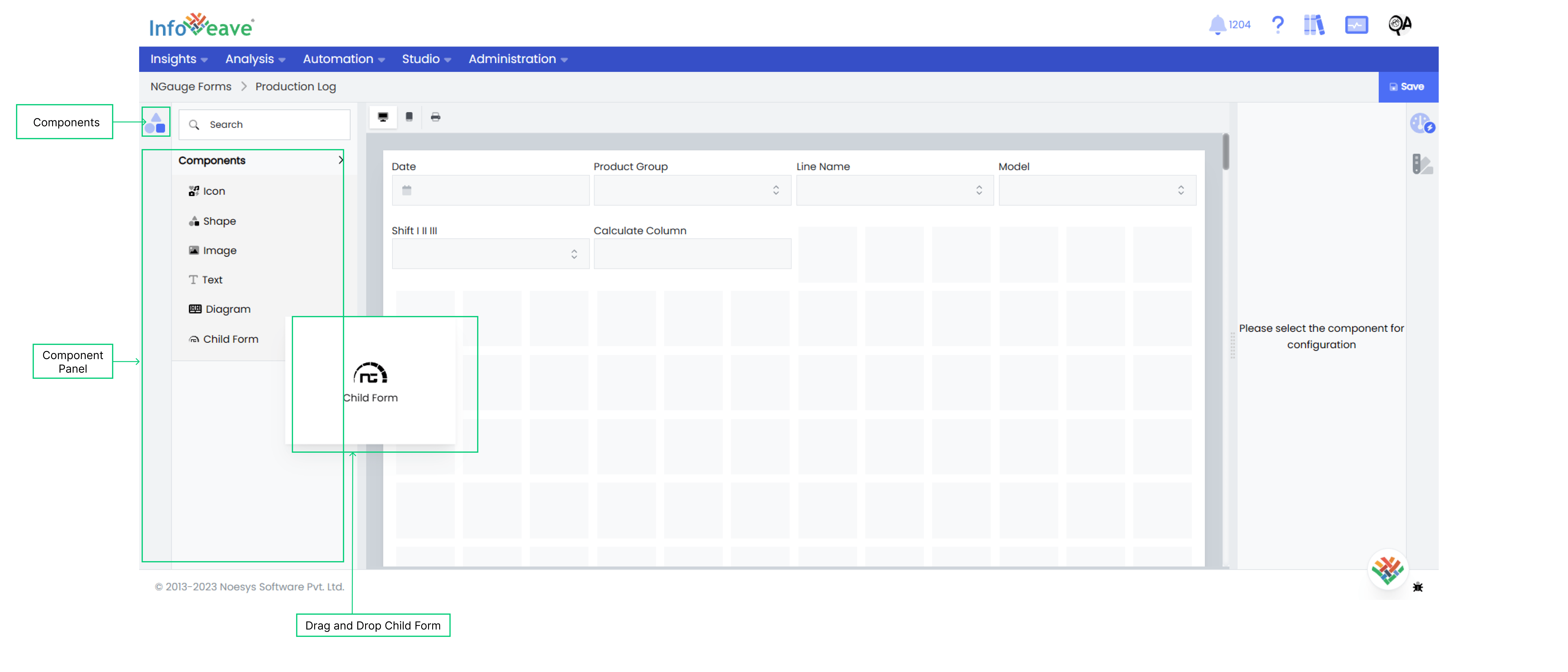Screen dimensions: 1568x672
Task: Click the config panel resize handle dots
Action: [1233, 345]
